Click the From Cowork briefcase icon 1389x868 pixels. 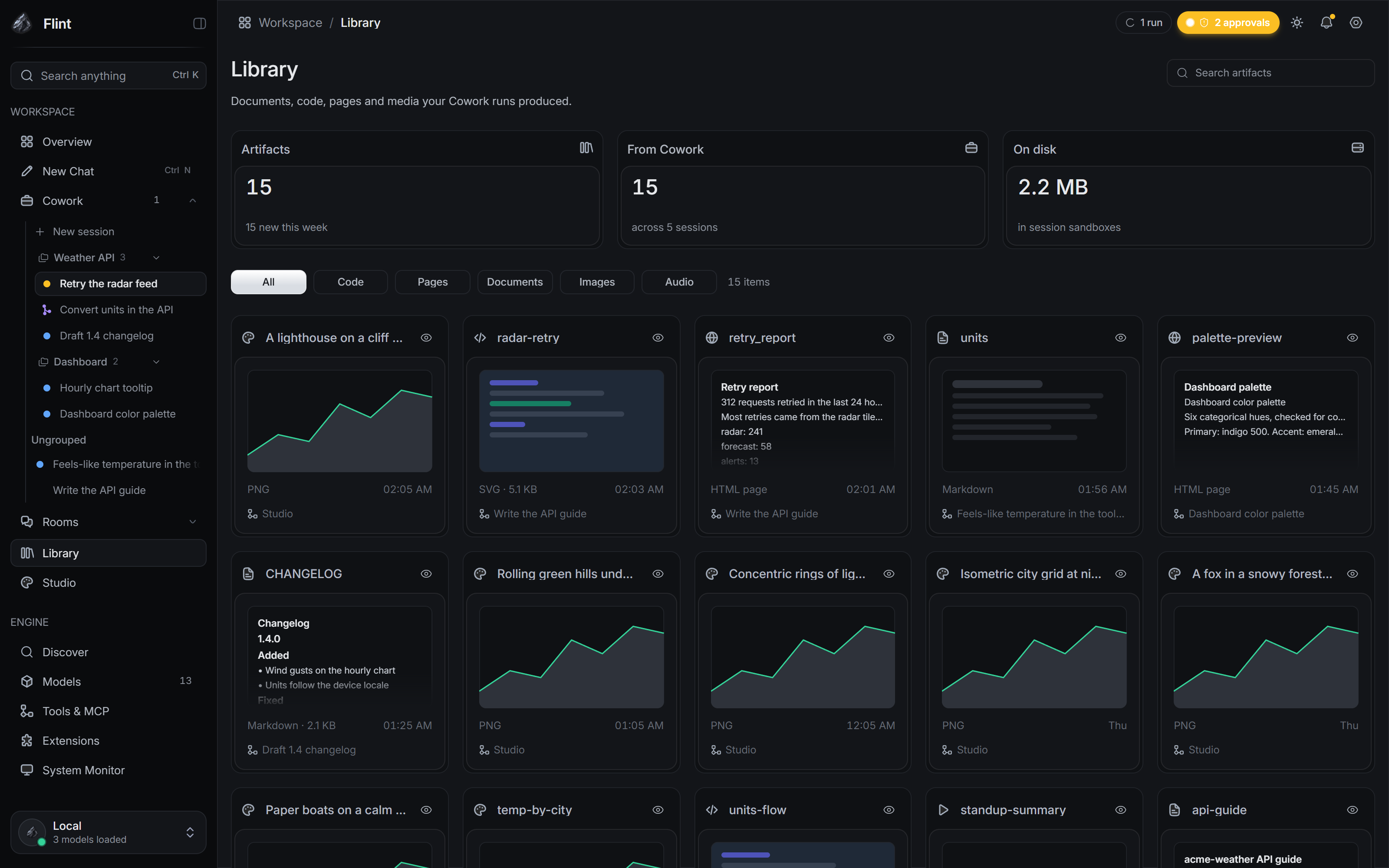[x=971, y=148]
